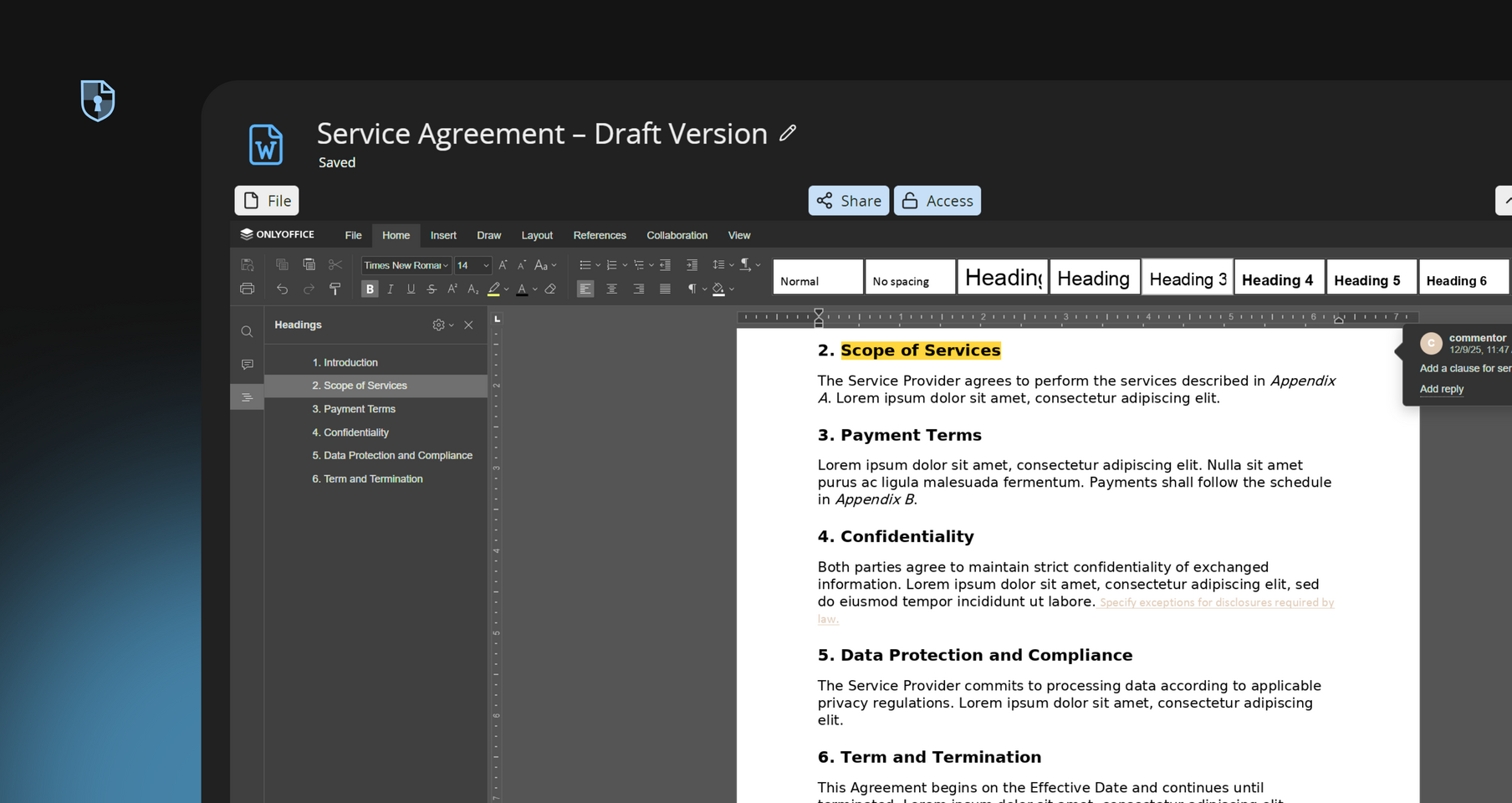Select the Copy icon in the toolbar
The width and height of the screenshot is (1512, 803).
pos(282,264)
